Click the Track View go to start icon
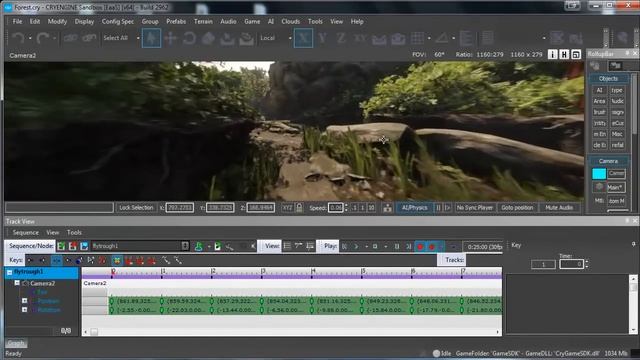Image resolution: width=640 pixels, height=360 pixels. [344, 246]
